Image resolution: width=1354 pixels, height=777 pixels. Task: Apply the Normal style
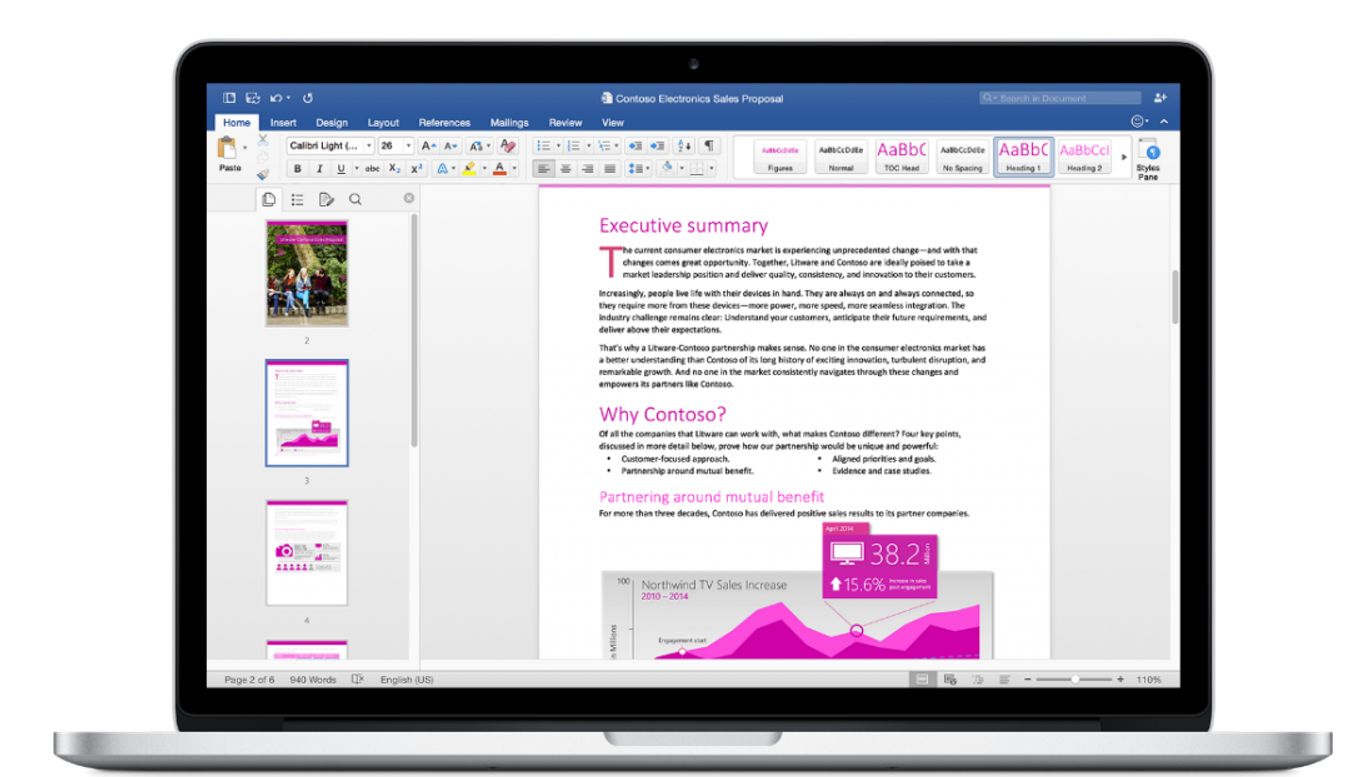point(841,157)
